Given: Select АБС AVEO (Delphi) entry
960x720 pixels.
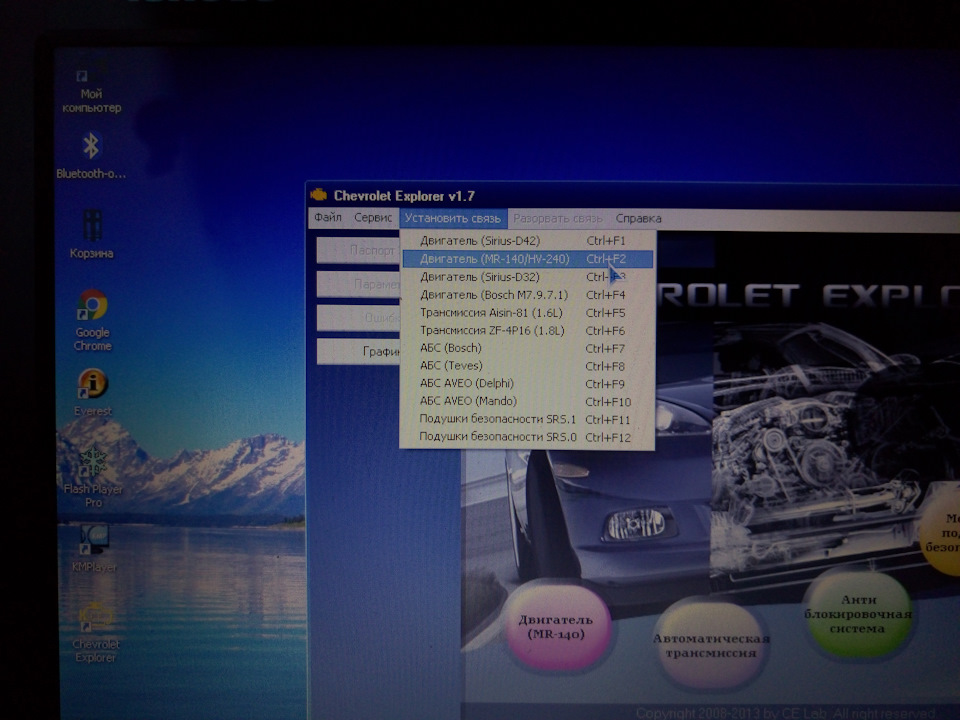Looking at the screenshot, I should [x=527, y=383].
